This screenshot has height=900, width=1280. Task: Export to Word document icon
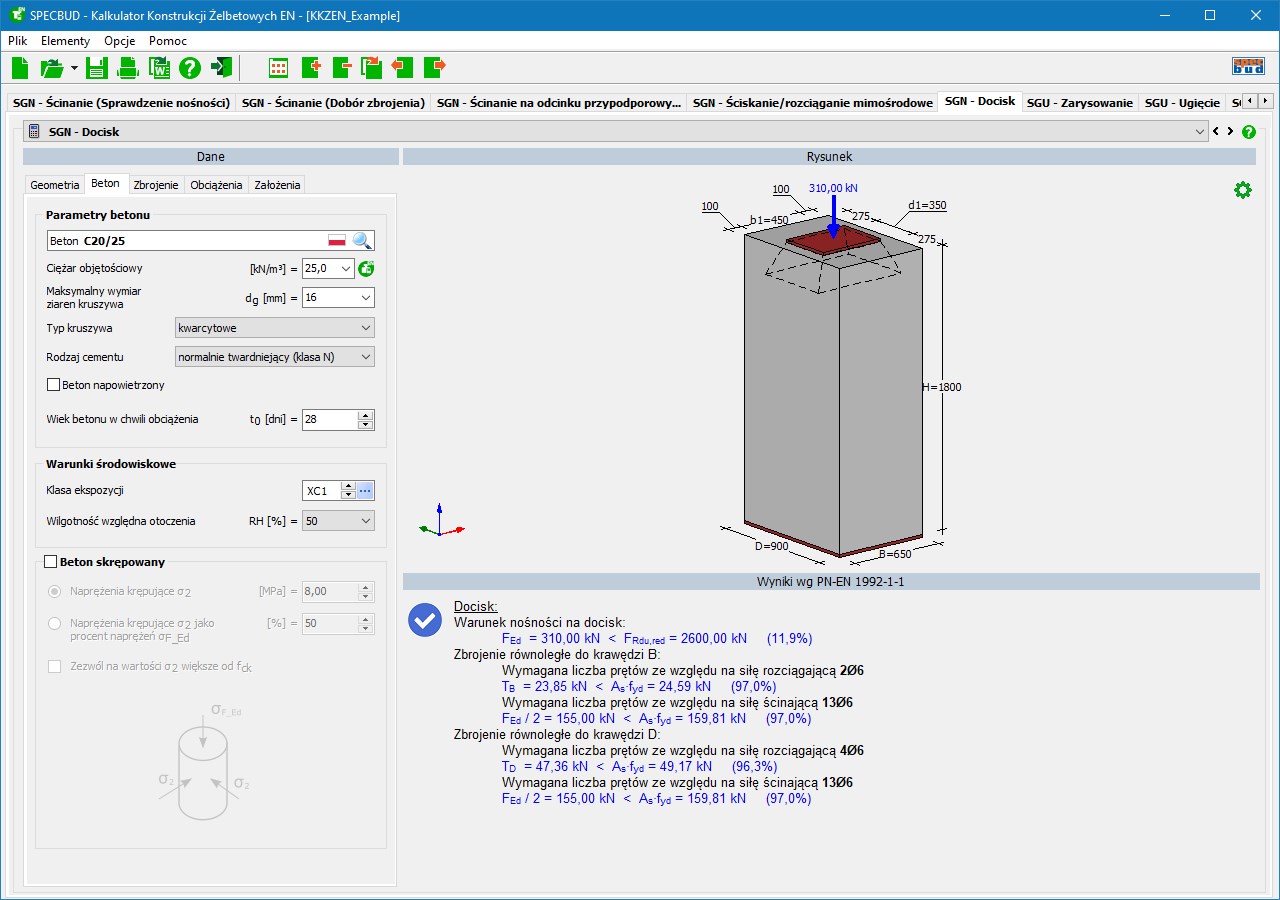[159, 68]
